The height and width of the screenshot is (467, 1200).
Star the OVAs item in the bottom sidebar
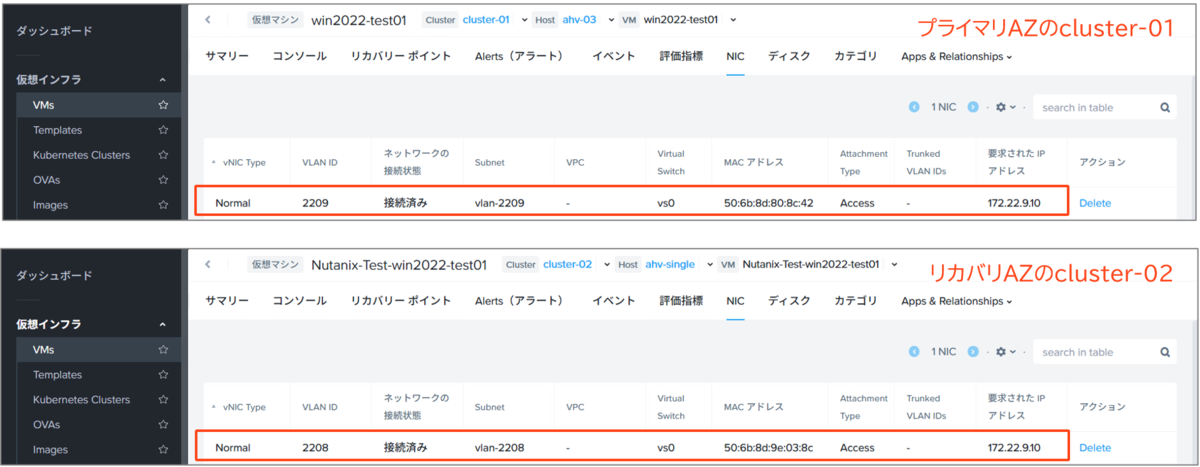(x=163, y=425)
